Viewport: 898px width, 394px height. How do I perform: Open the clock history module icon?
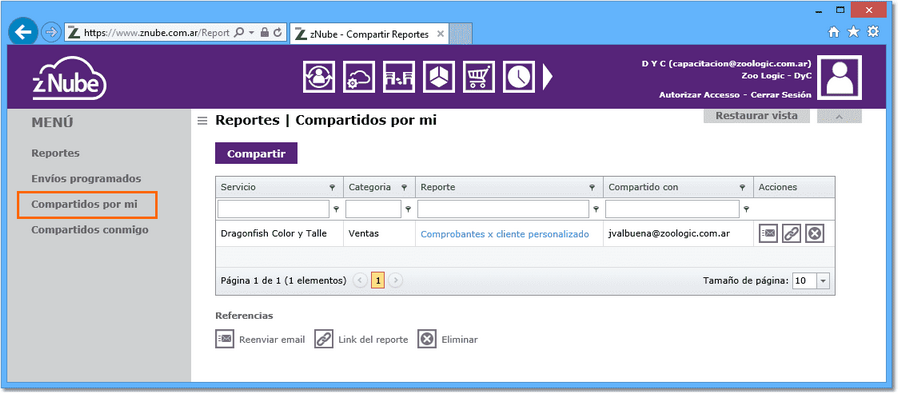click(519, 77)
